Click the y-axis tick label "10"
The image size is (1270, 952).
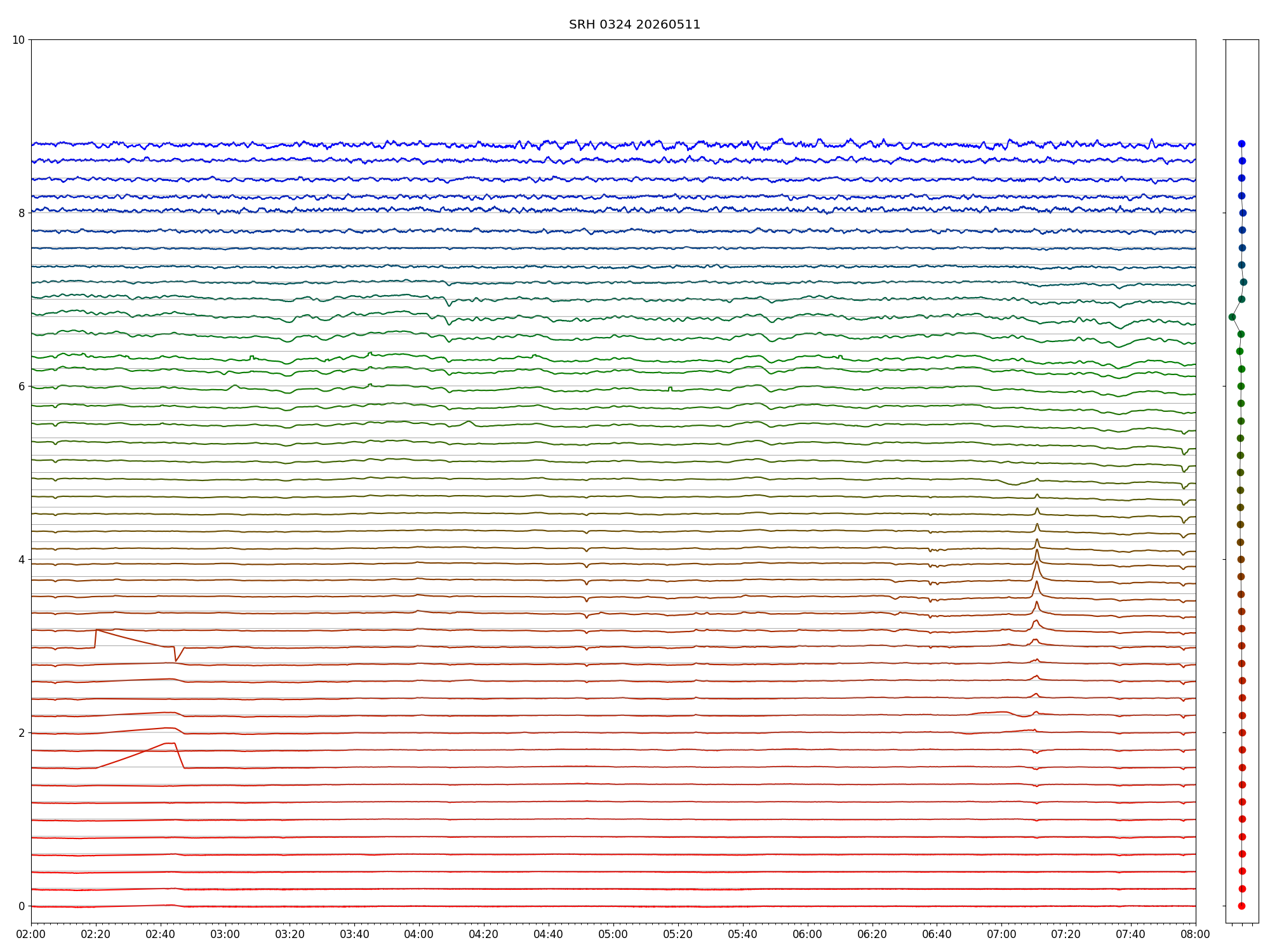18,40
